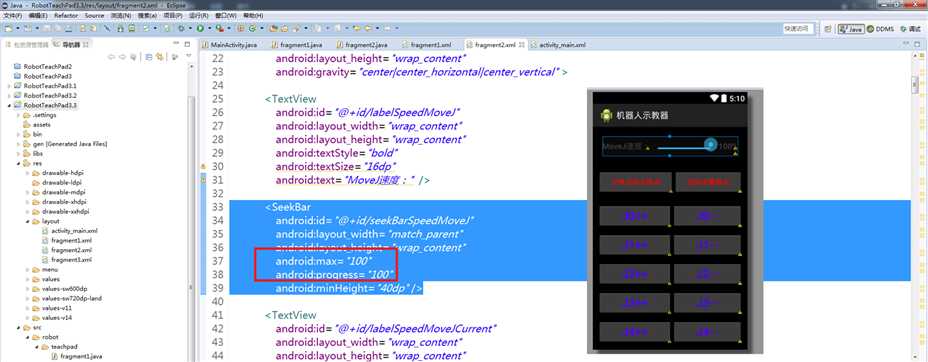Click the Open Perspective icon left of Java
928x362 pixels.
(828, 28)
